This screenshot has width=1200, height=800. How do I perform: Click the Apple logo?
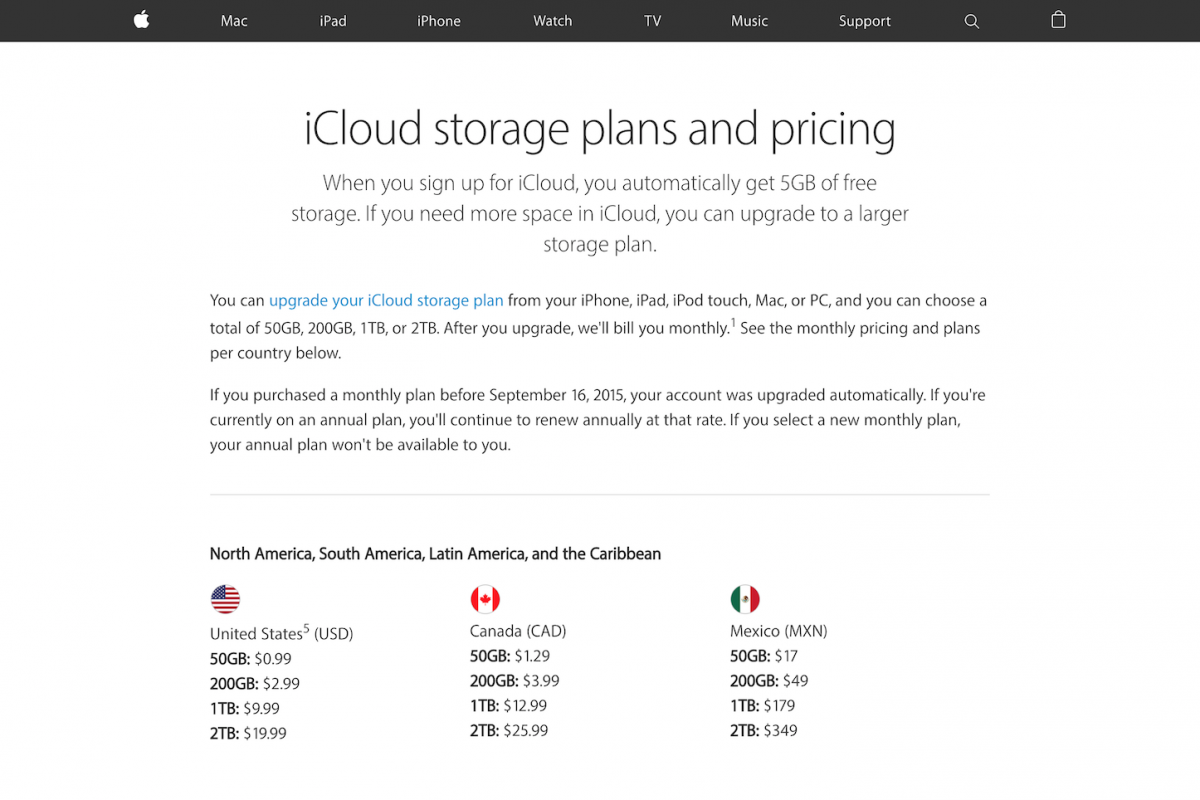140,20
